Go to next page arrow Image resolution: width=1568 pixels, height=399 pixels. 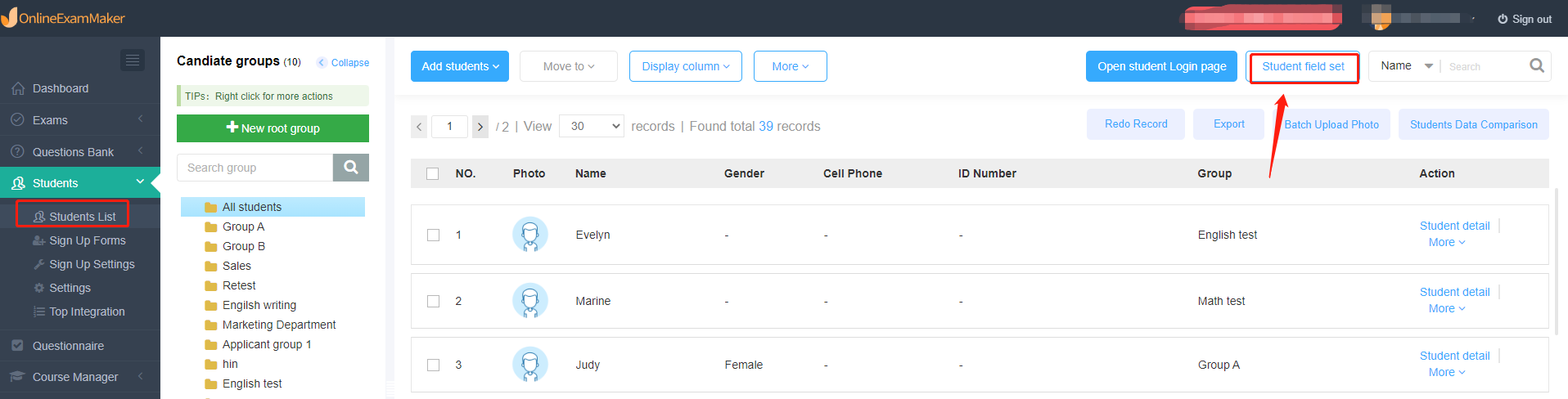pyautogui.click(x=480, y=127)
